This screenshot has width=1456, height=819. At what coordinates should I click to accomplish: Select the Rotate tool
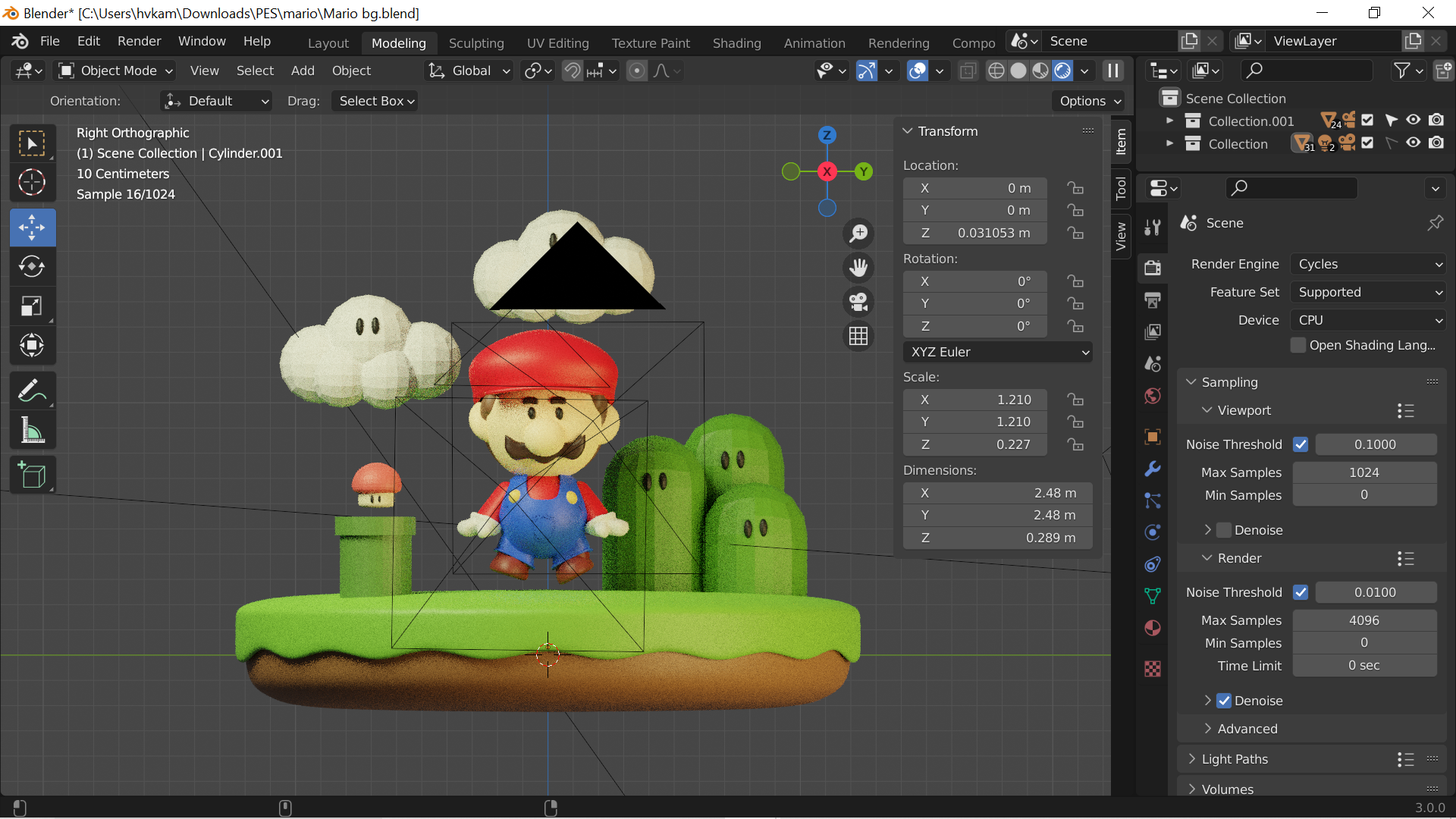(x=32, y=266)
